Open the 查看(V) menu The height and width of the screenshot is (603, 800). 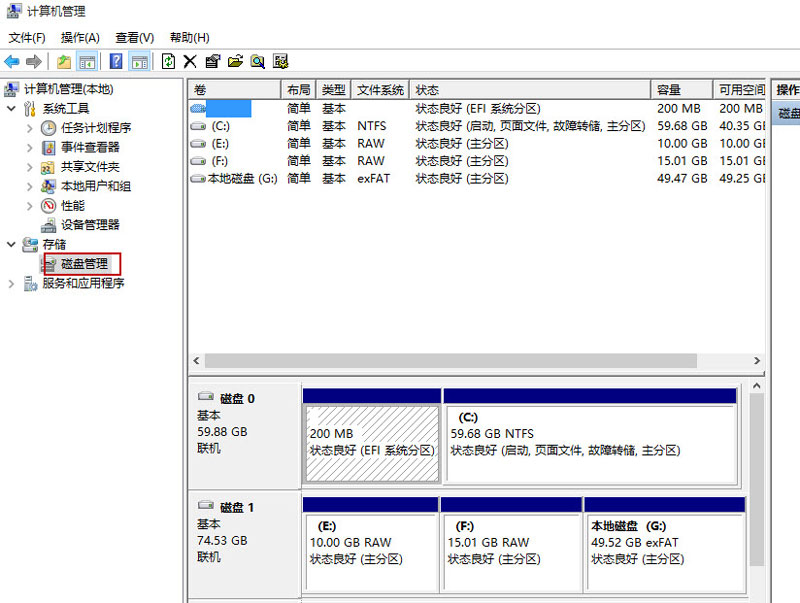coord(135,38)
